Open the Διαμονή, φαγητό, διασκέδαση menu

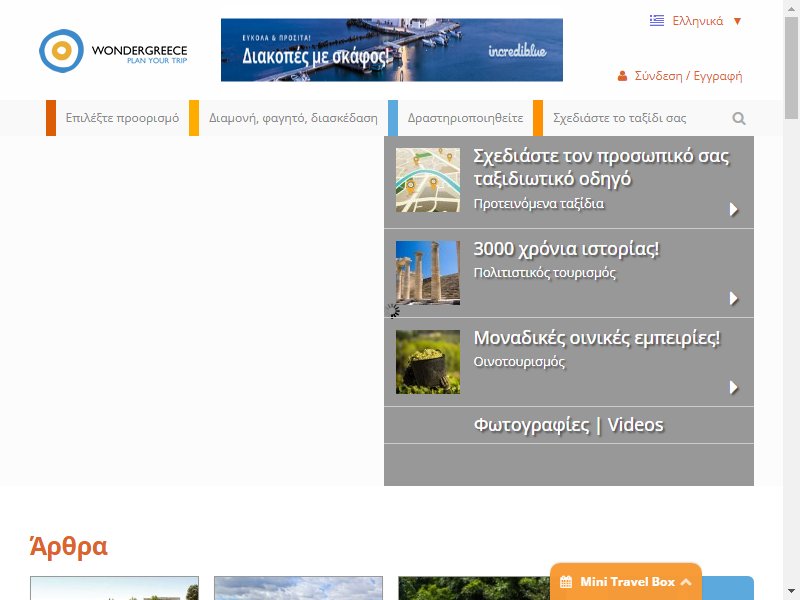point(293,118)
